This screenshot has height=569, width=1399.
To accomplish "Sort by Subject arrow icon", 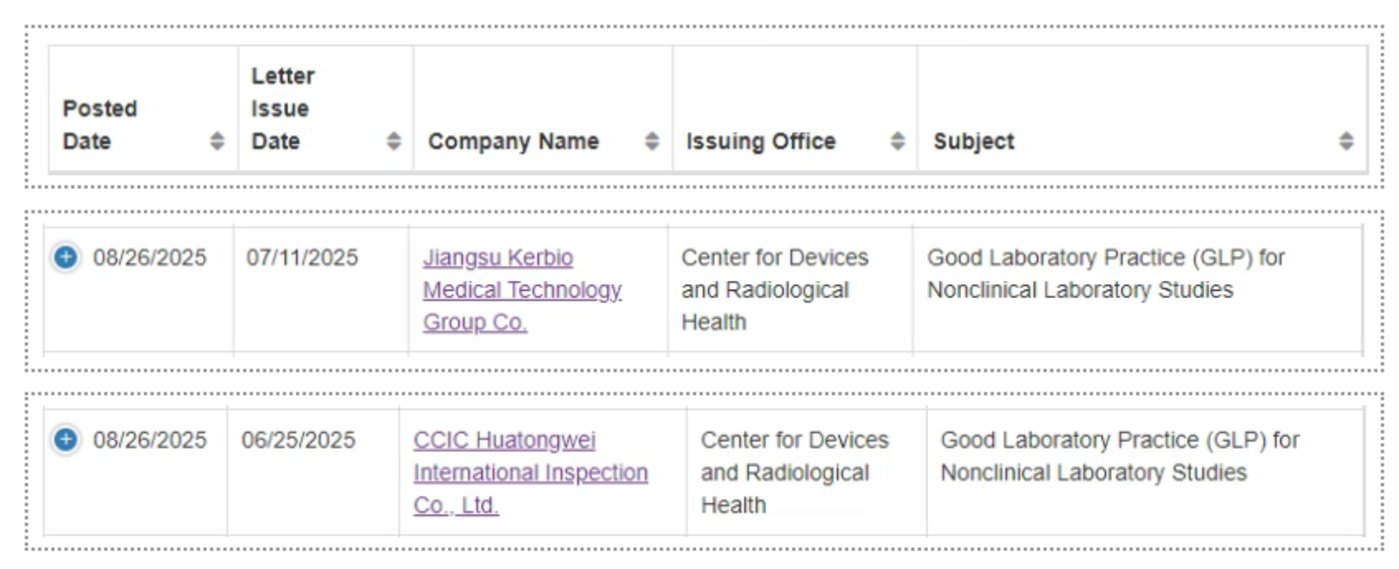I will [x=1346, y=142].
